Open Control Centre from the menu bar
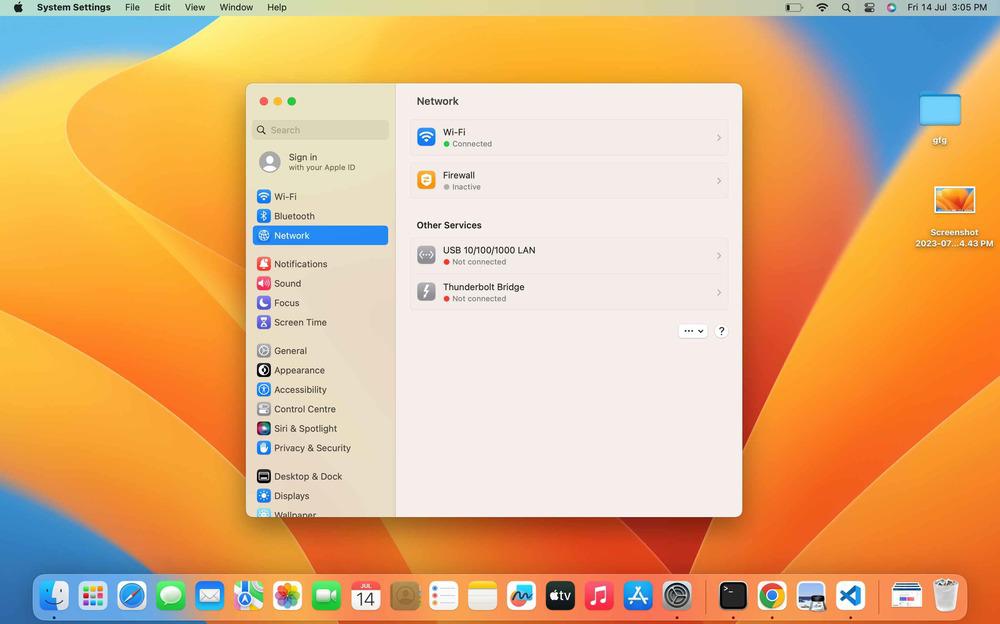This screenshot has width=1000, height=624. pos(868,7)
